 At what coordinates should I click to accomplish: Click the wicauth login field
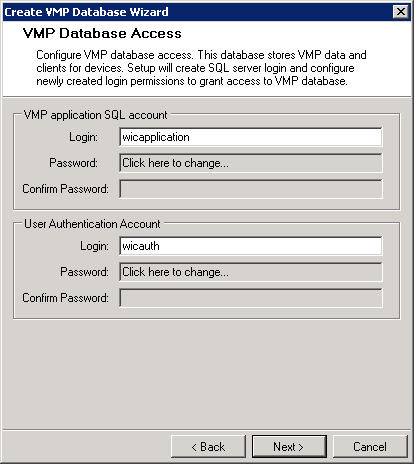pos(251,246)
